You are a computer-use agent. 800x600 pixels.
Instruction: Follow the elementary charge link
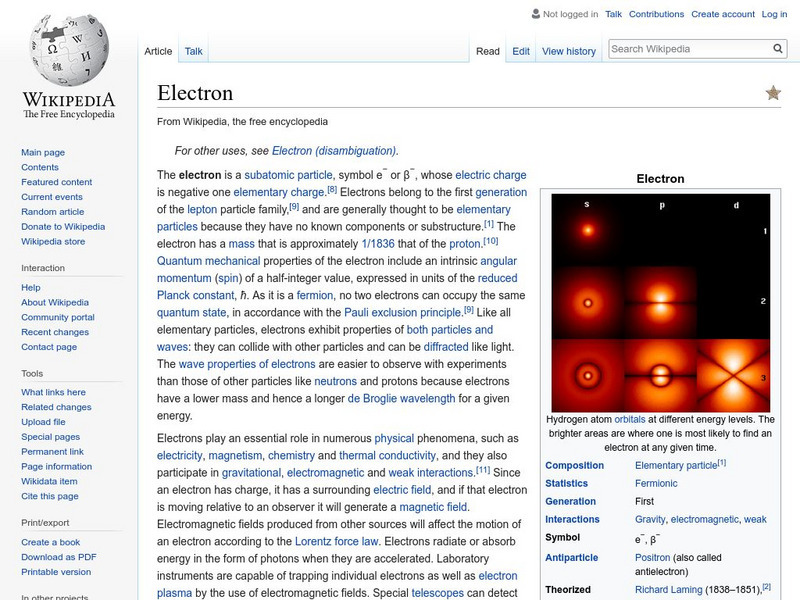pyautogui.click(x=279, y=192)
